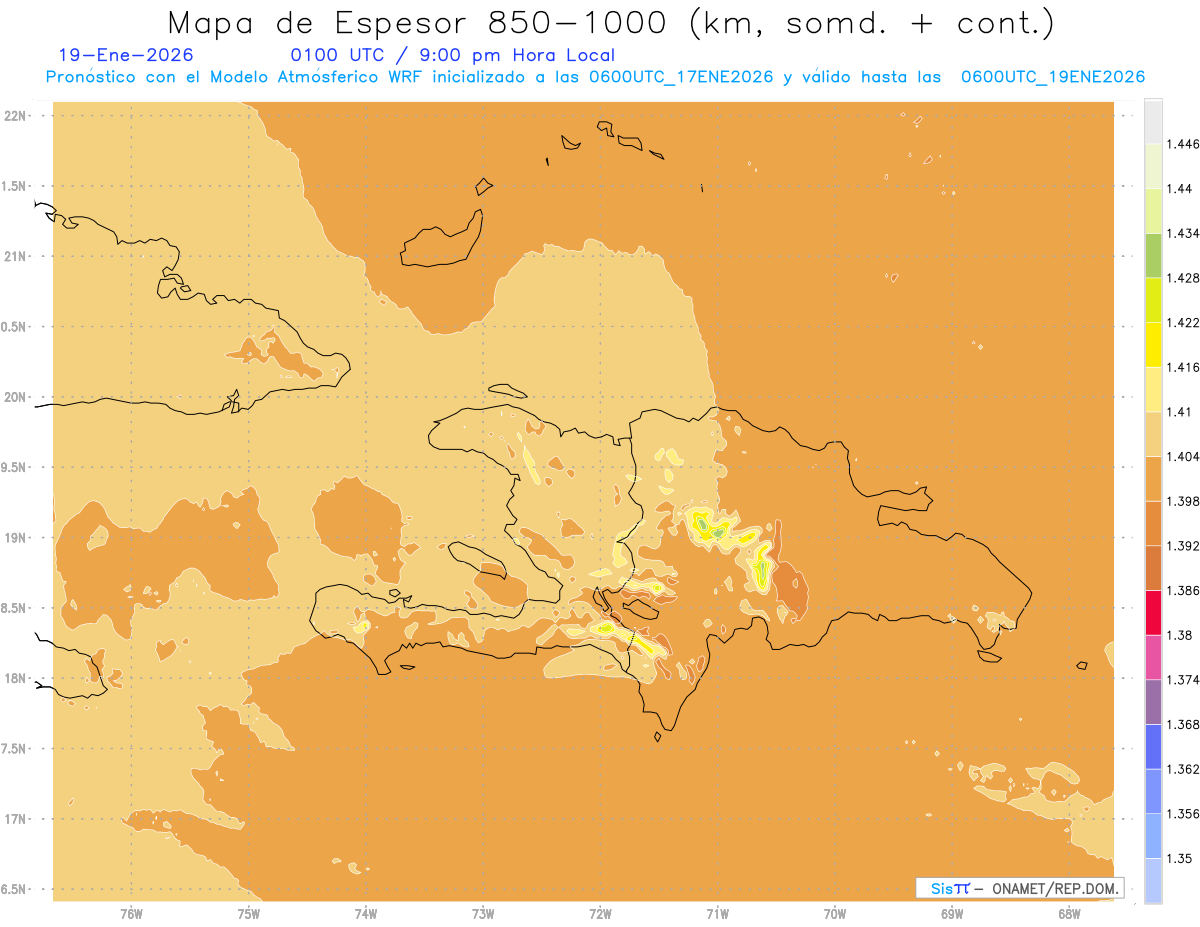Click the '68W' longitude axis label
This screenshot has width=1200, height=927.
pos(1069,913)
